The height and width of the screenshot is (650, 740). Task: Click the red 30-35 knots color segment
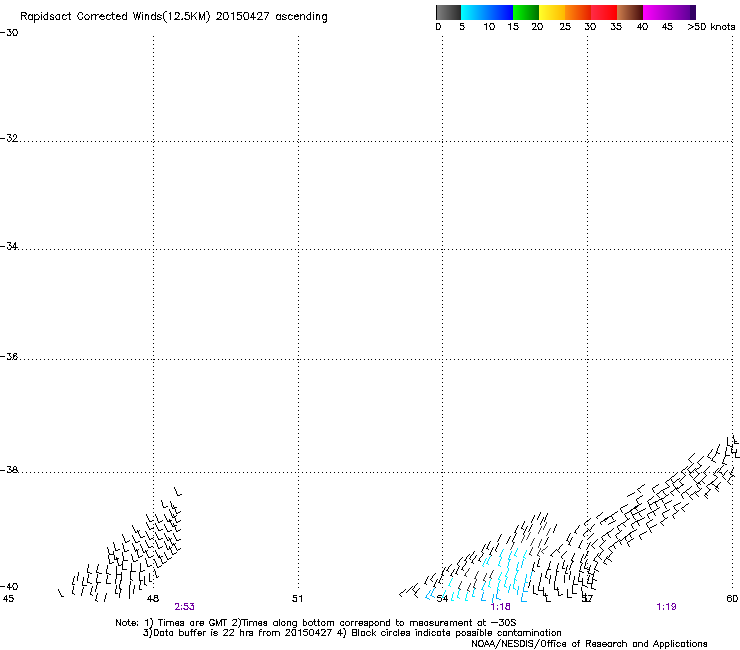click(604, 12)
